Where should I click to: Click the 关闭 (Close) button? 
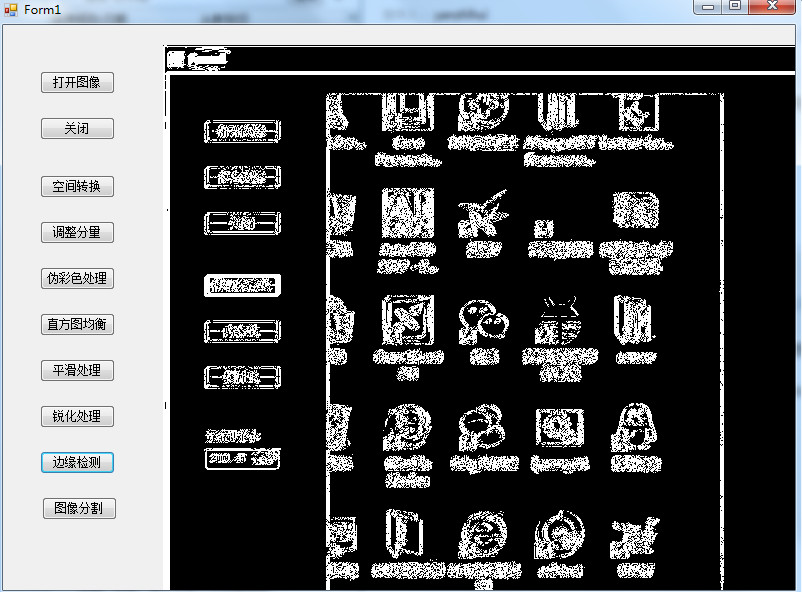[77, 128]
